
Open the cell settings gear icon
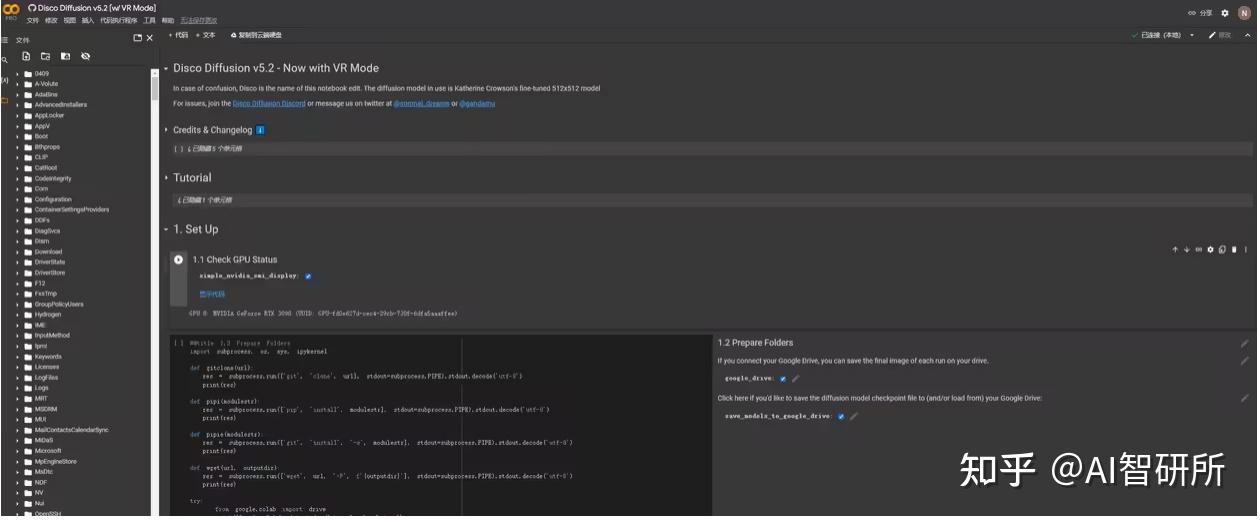click(1210, 249)
